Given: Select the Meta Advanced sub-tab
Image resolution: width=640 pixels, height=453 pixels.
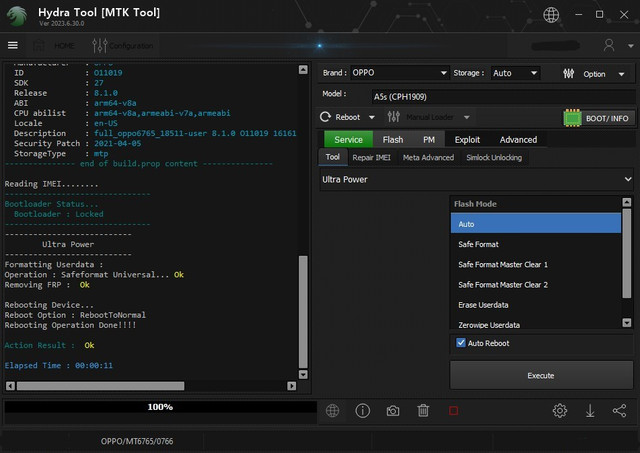Looking at the screenshot, I should coord(428,158).
